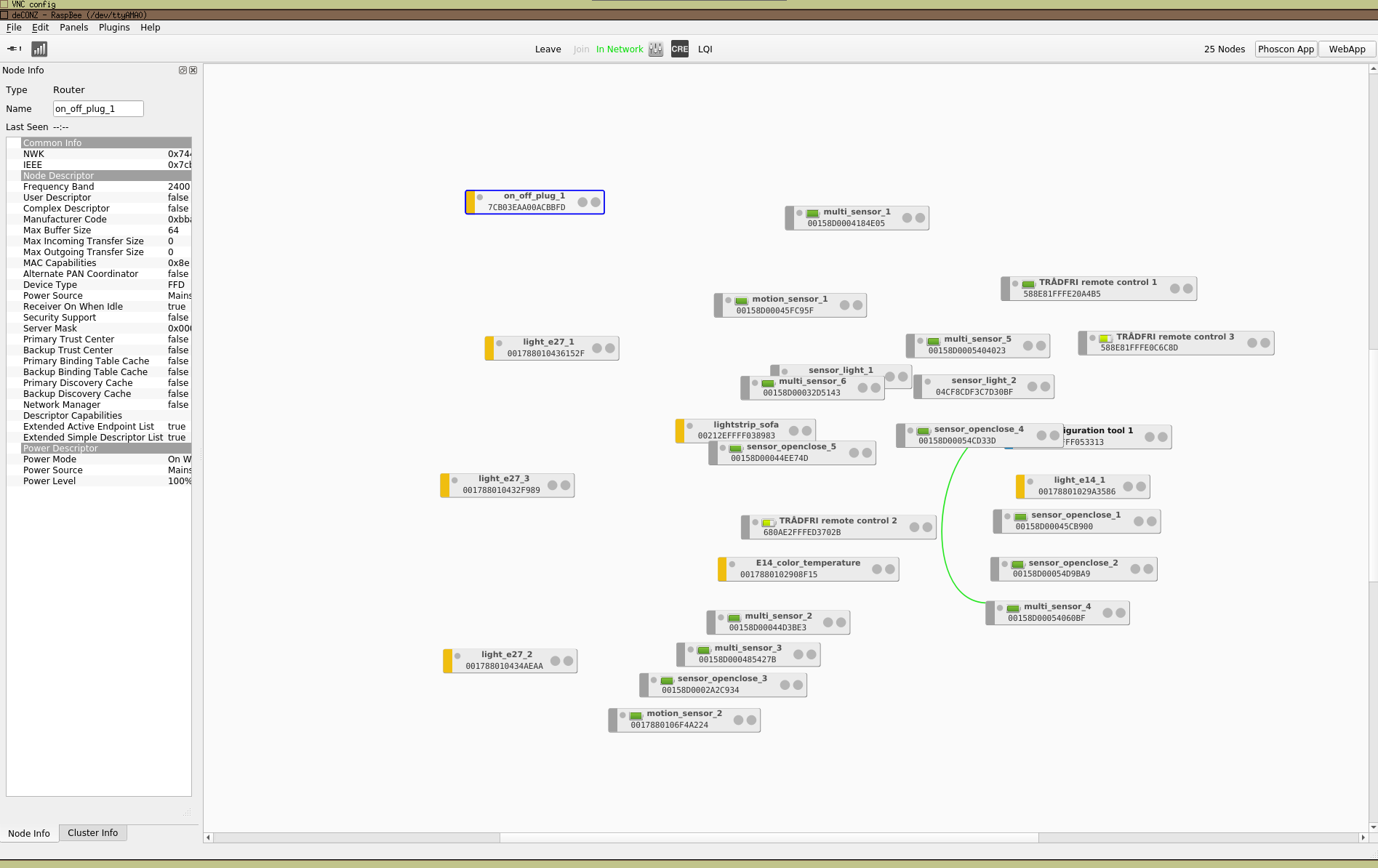Click battery icon on sensor_openclose_1 node
1378x868 pixels.
pos(1020,516)
